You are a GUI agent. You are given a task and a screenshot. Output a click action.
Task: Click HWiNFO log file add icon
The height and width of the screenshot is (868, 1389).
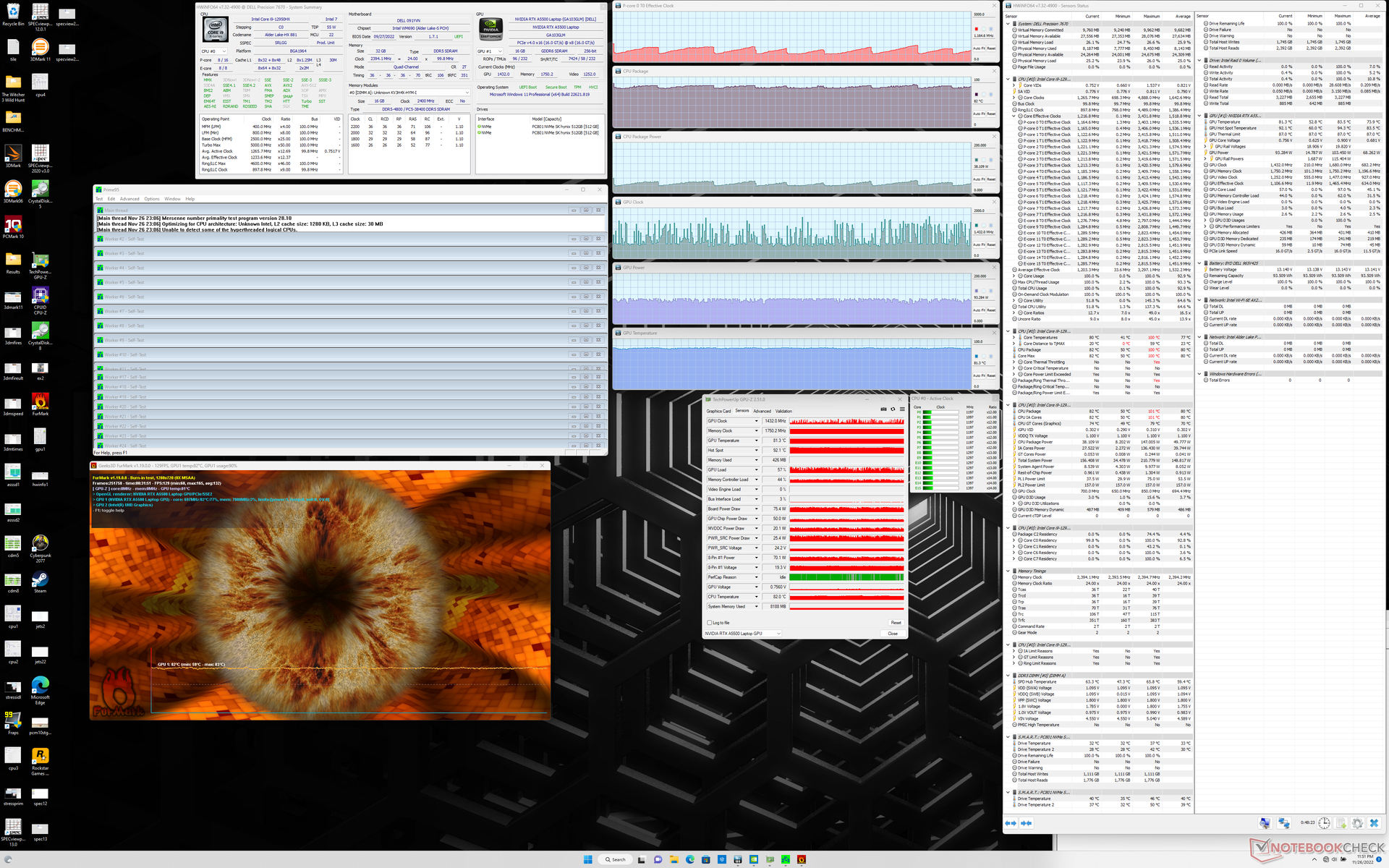tap(1341, 823)
